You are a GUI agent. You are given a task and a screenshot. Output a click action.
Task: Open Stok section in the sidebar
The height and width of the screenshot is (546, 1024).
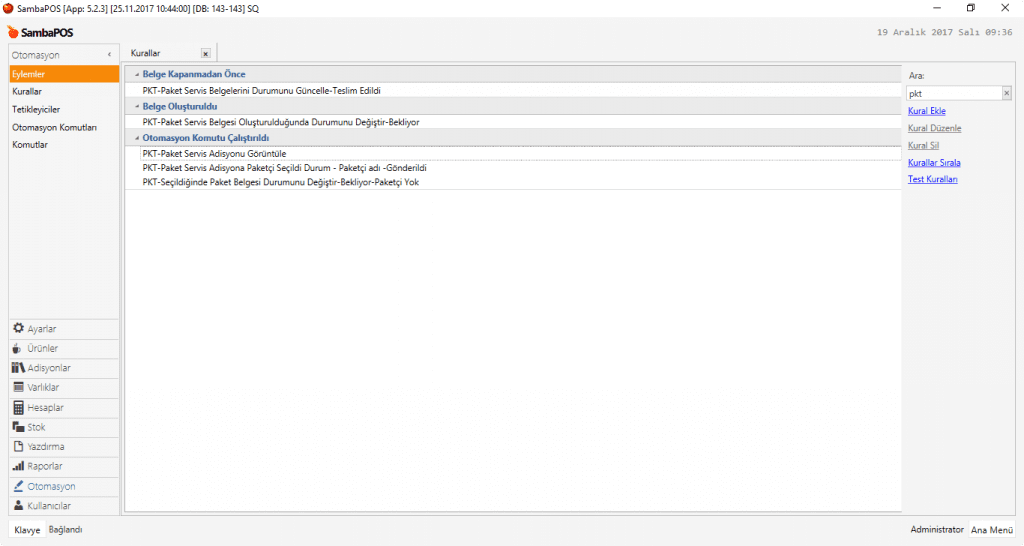(x=36, y=427)
